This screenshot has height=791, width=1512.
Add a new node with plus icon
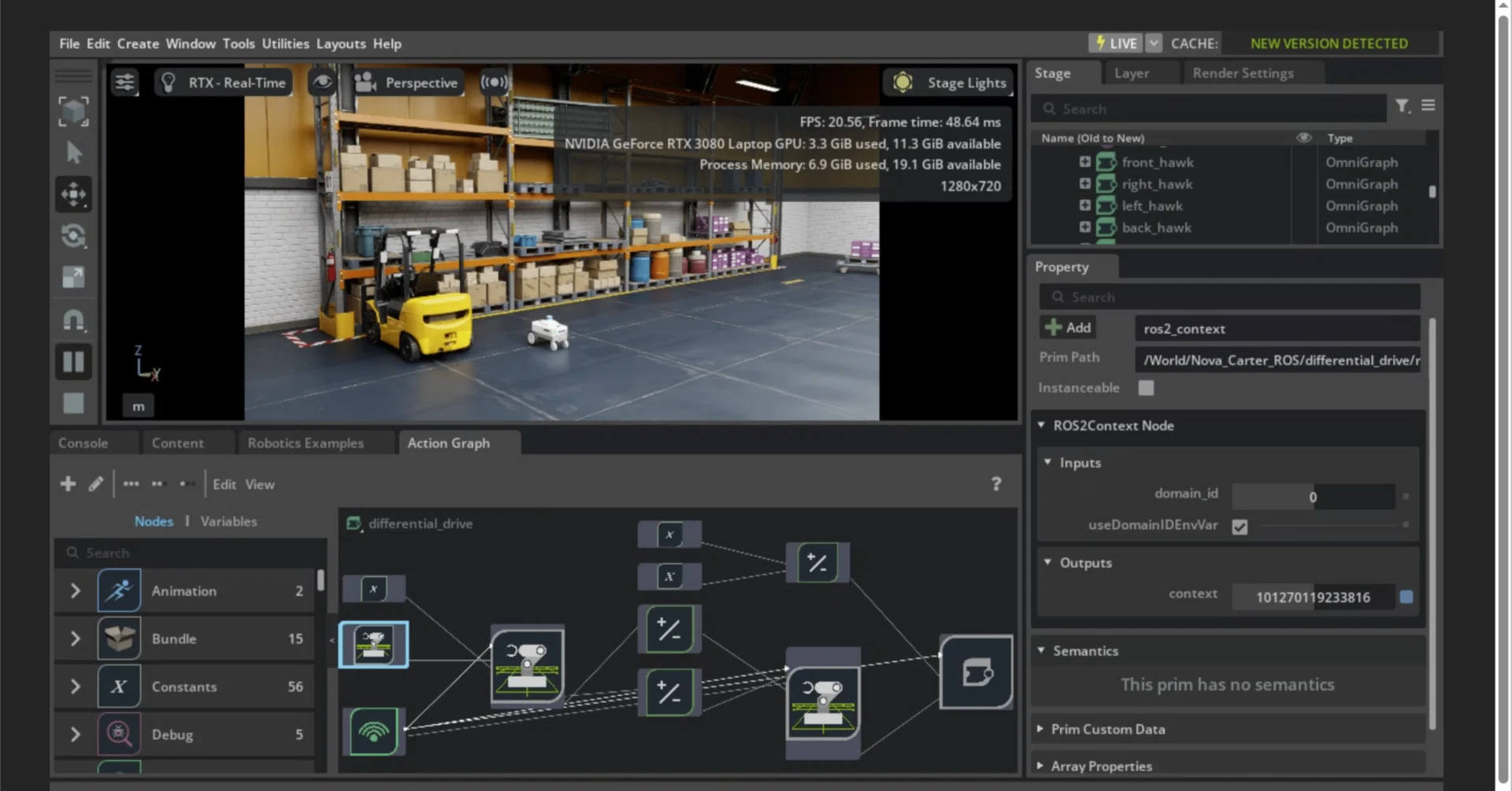click(x=69, y=484)
